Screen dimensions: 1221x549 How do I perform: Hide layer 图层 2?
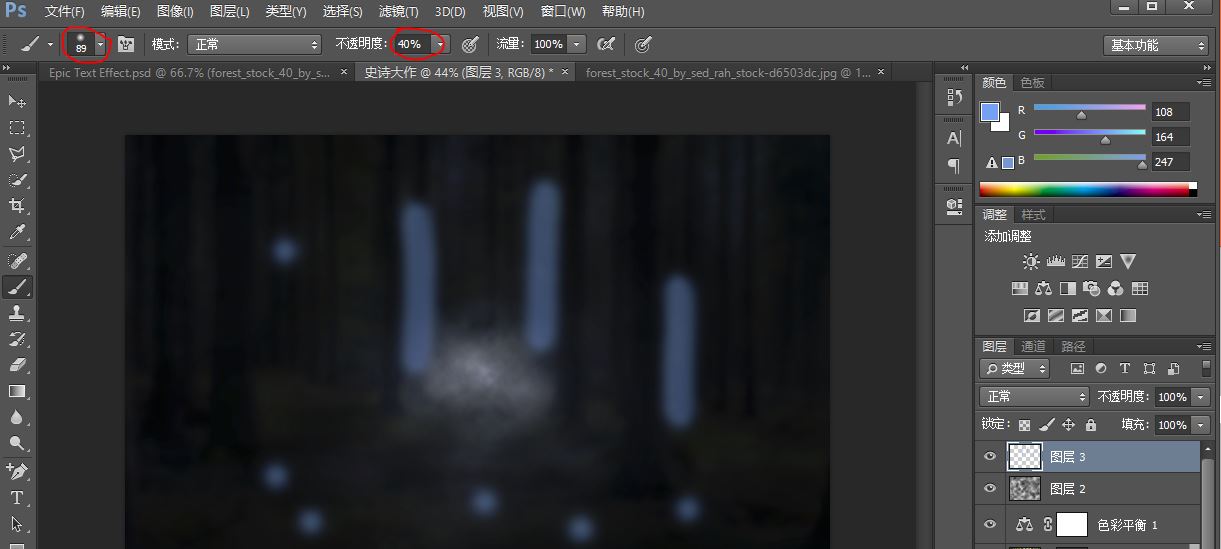point(990,489)
